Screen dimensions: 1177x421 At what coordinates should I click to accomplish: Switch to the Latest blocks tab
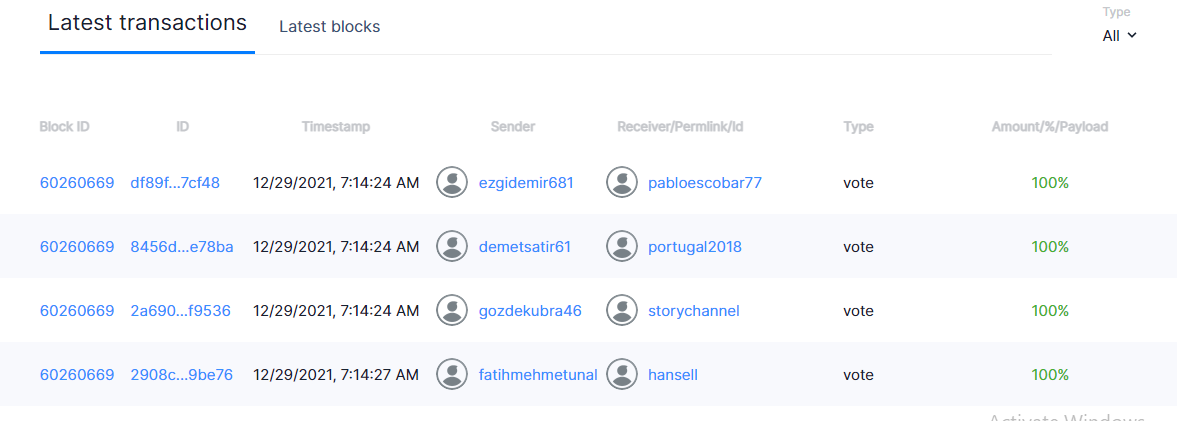[x=329, y=27]
